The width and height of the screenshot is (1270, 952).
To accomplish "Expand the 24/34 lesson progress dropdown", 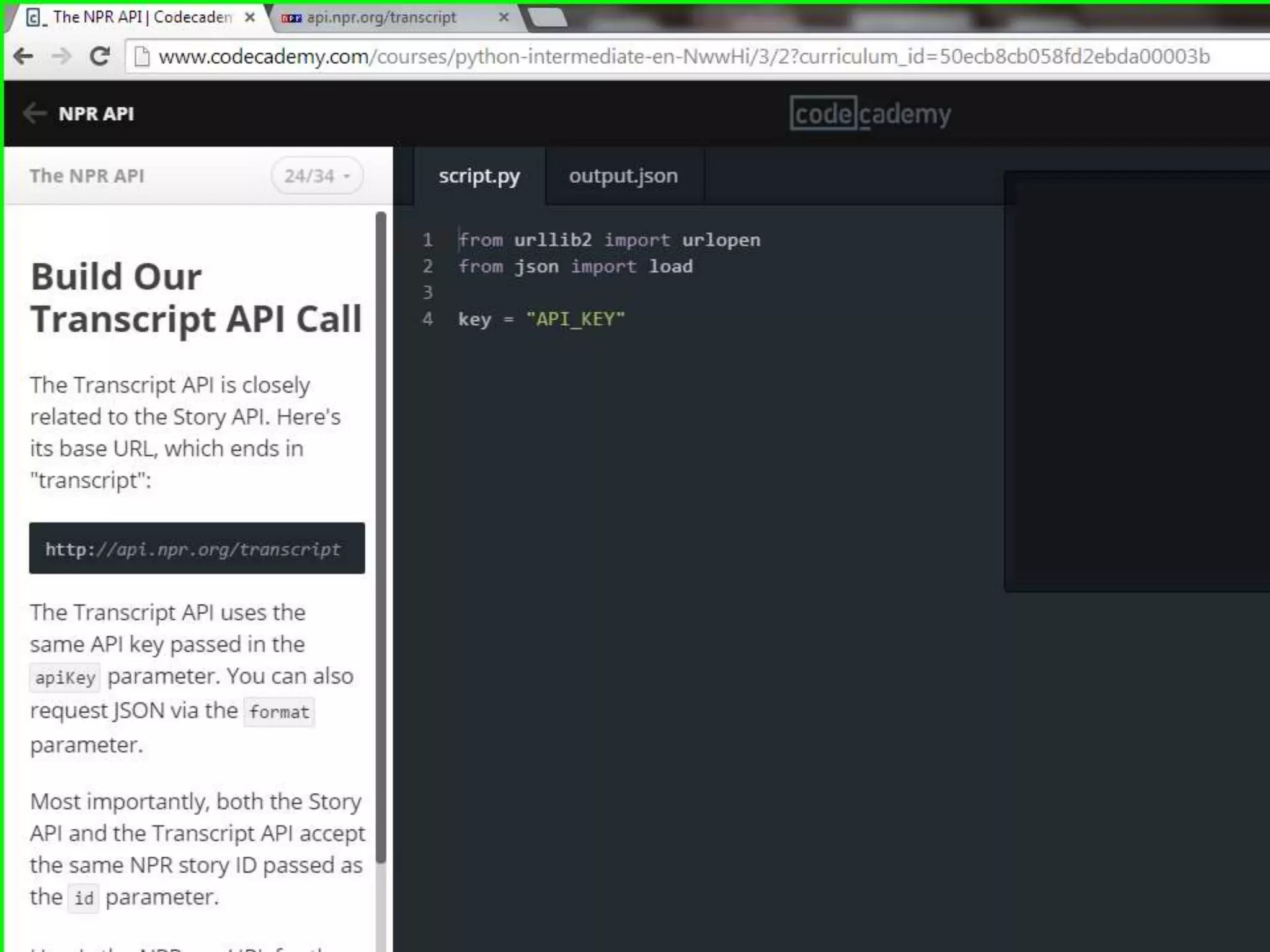I will 317,176.
